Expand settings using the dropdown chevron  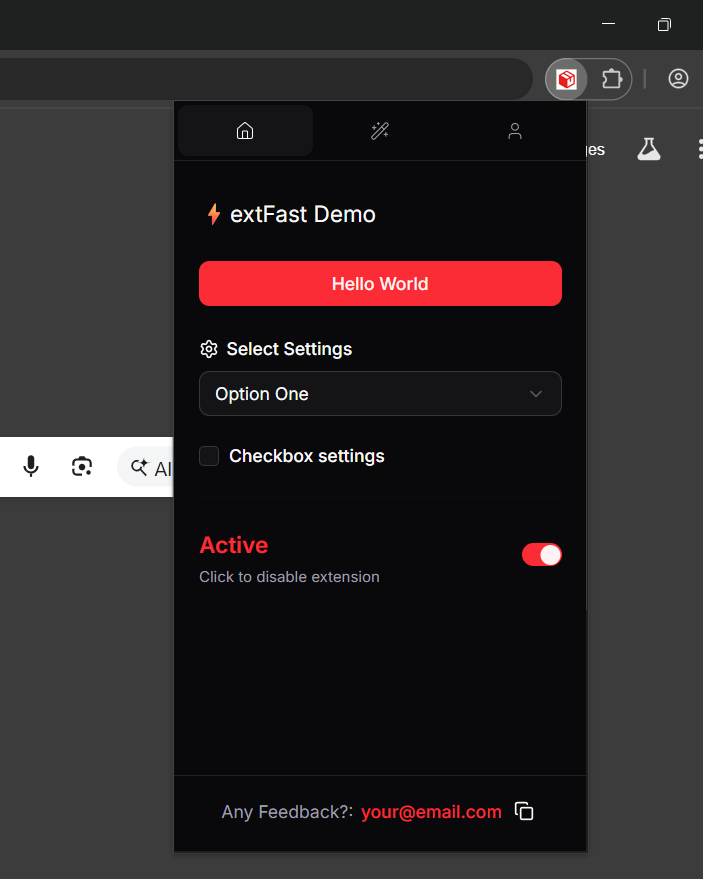(x=536, y=394)
